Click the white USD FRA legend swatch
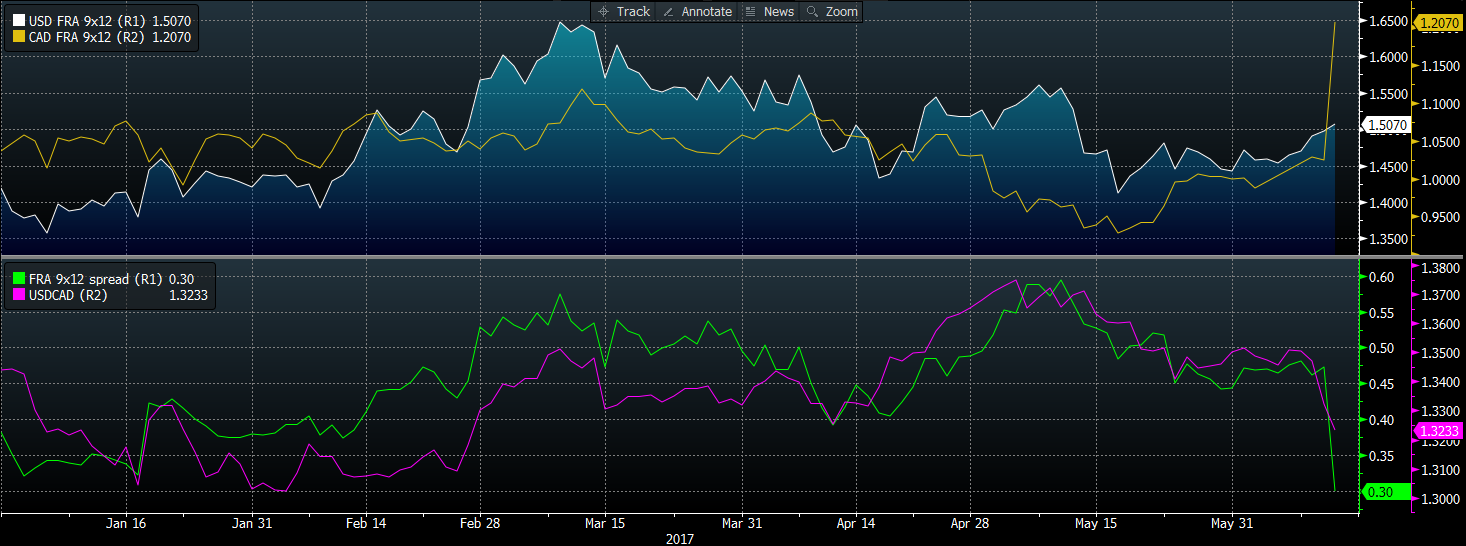Image resolution: width=1466 pixels, height=546 pixels. [19, 21]
